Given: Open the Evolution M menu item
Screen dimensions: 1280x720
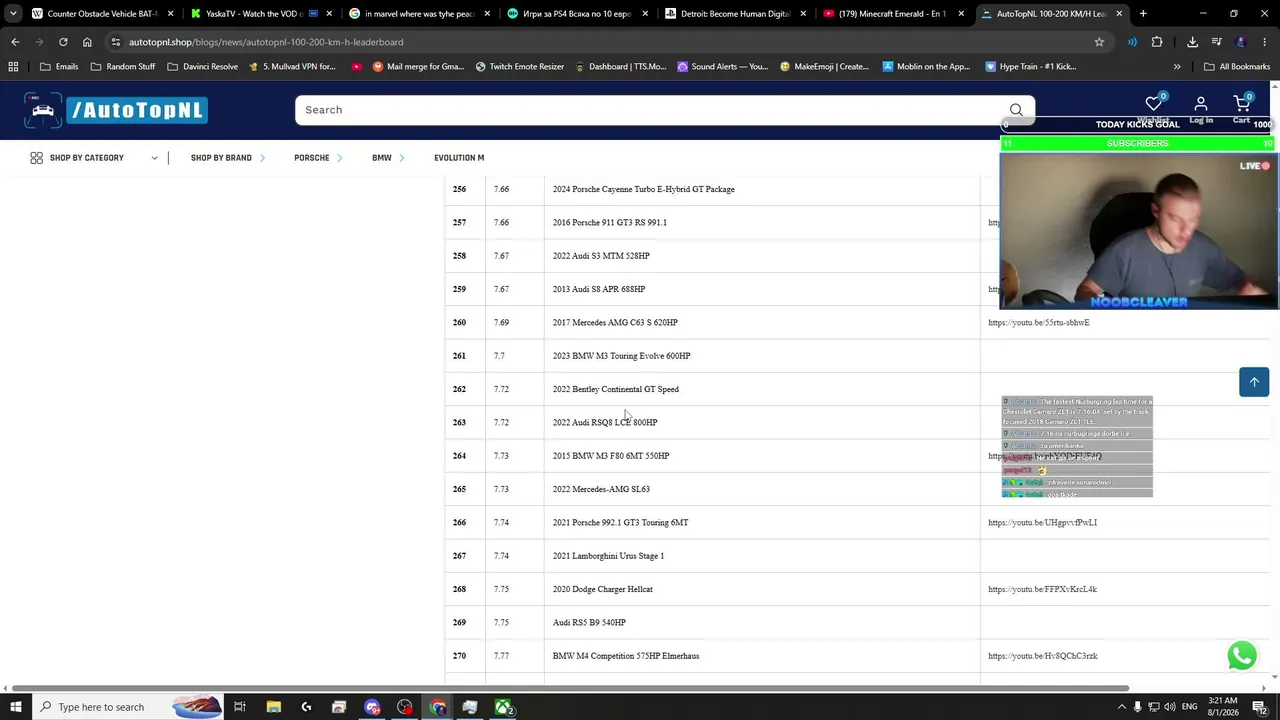Looking at the screenshot, I should click(459, 158).
